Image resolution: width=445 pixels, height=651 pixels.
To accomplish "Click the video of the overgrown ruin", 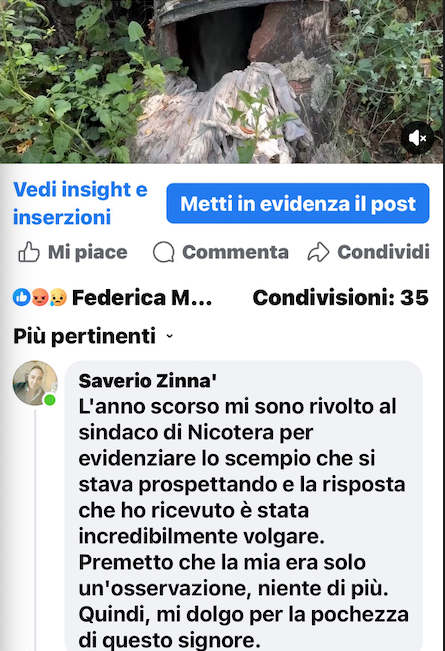I will point(222,81).
